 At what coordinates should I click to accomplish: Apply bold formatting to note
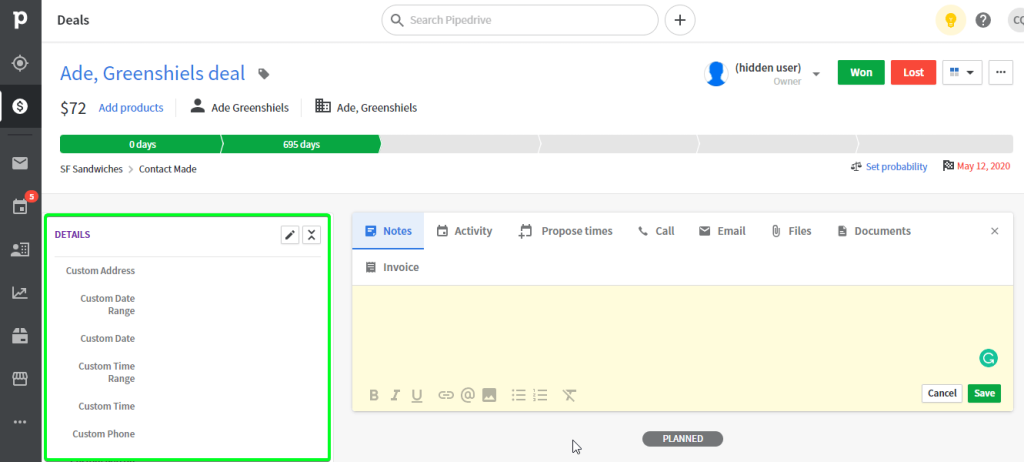coord(374,395)
